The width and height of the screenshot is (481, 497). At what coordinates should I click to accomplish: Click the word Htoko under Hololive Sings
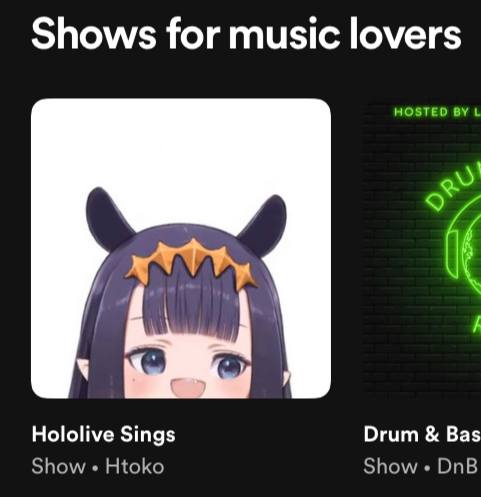pyautogui.click(x=135, y=466)
